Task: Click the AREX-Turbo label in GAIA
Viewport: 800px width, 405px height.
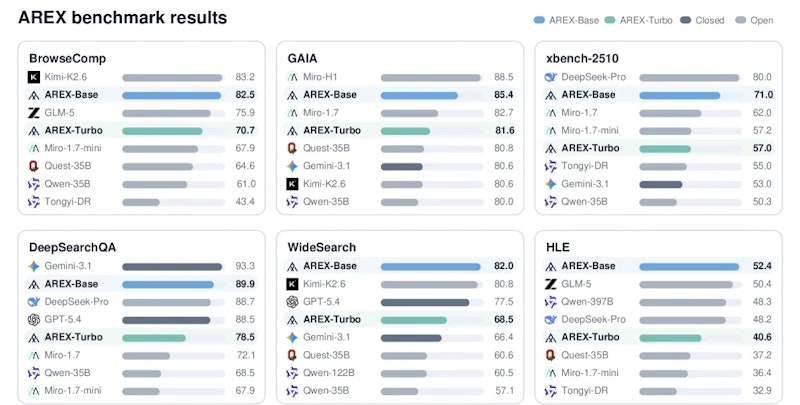Action: point(332,131)
